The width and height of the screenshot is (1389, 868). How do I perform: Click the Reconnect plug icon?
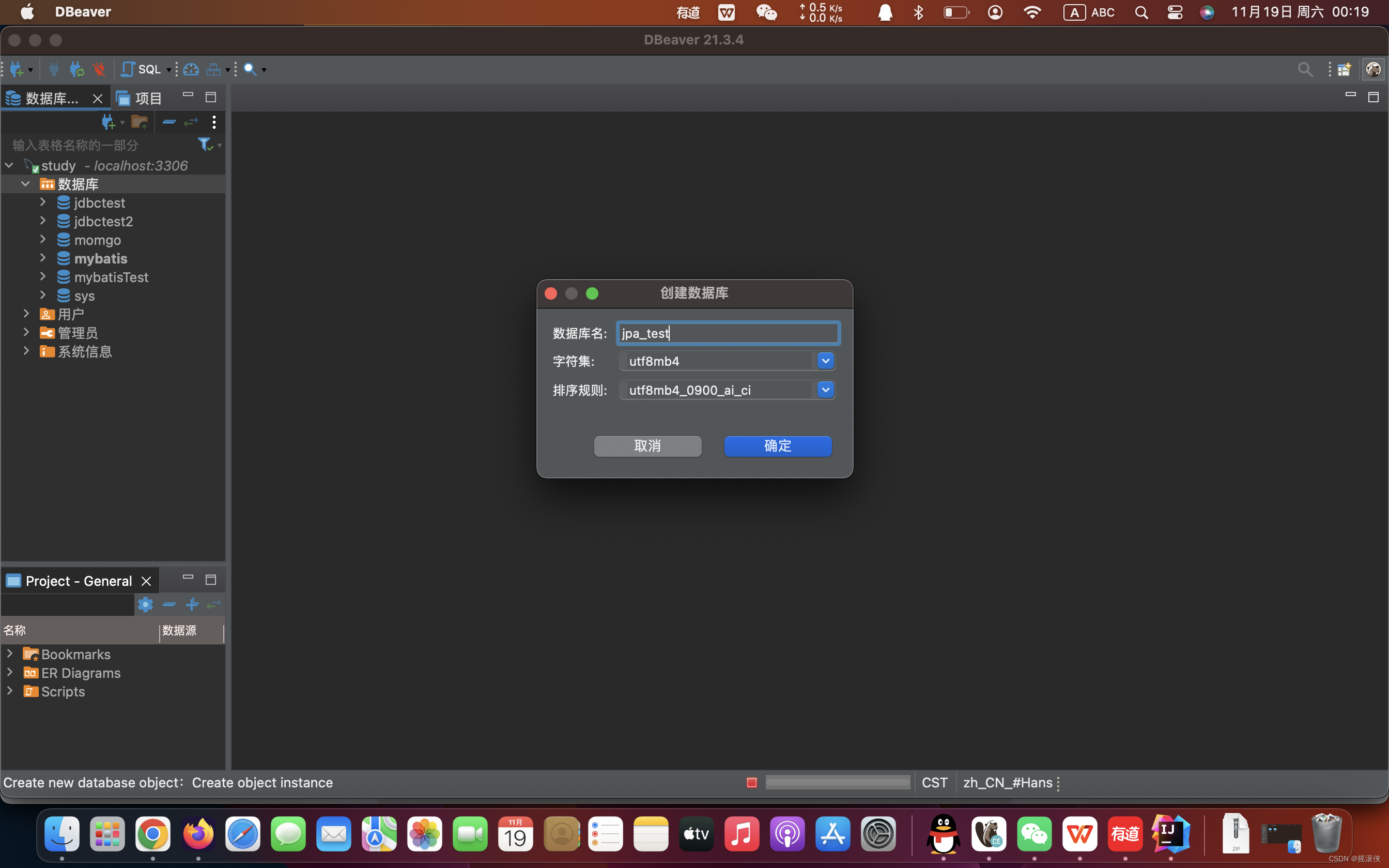coord(76,69)
